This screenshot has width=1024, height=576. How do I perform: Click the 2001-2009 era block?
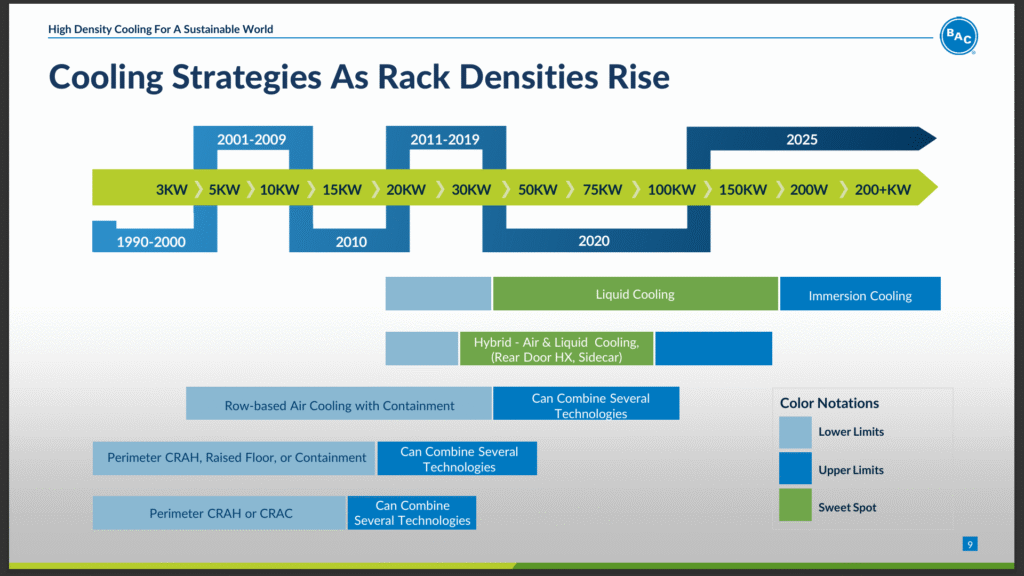(x=252, y=140)
